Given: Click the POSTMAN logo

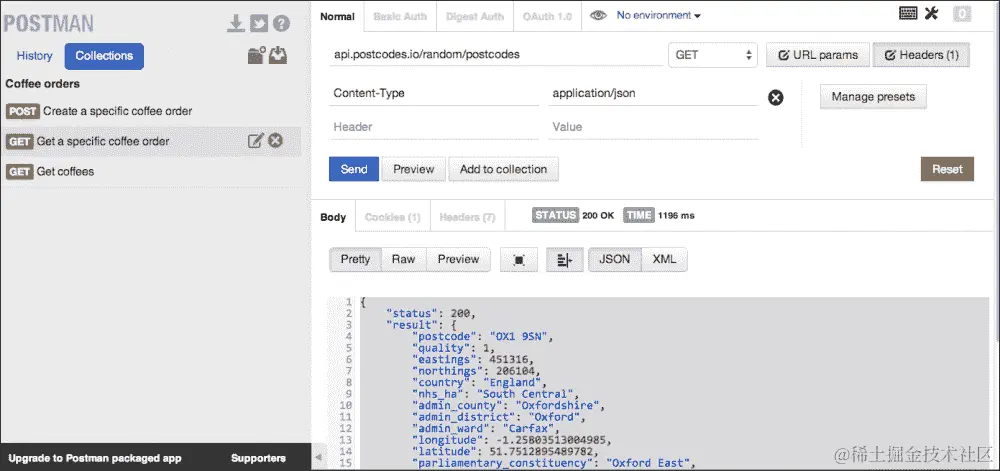Looking at the screenshot, I should (49, 24).
